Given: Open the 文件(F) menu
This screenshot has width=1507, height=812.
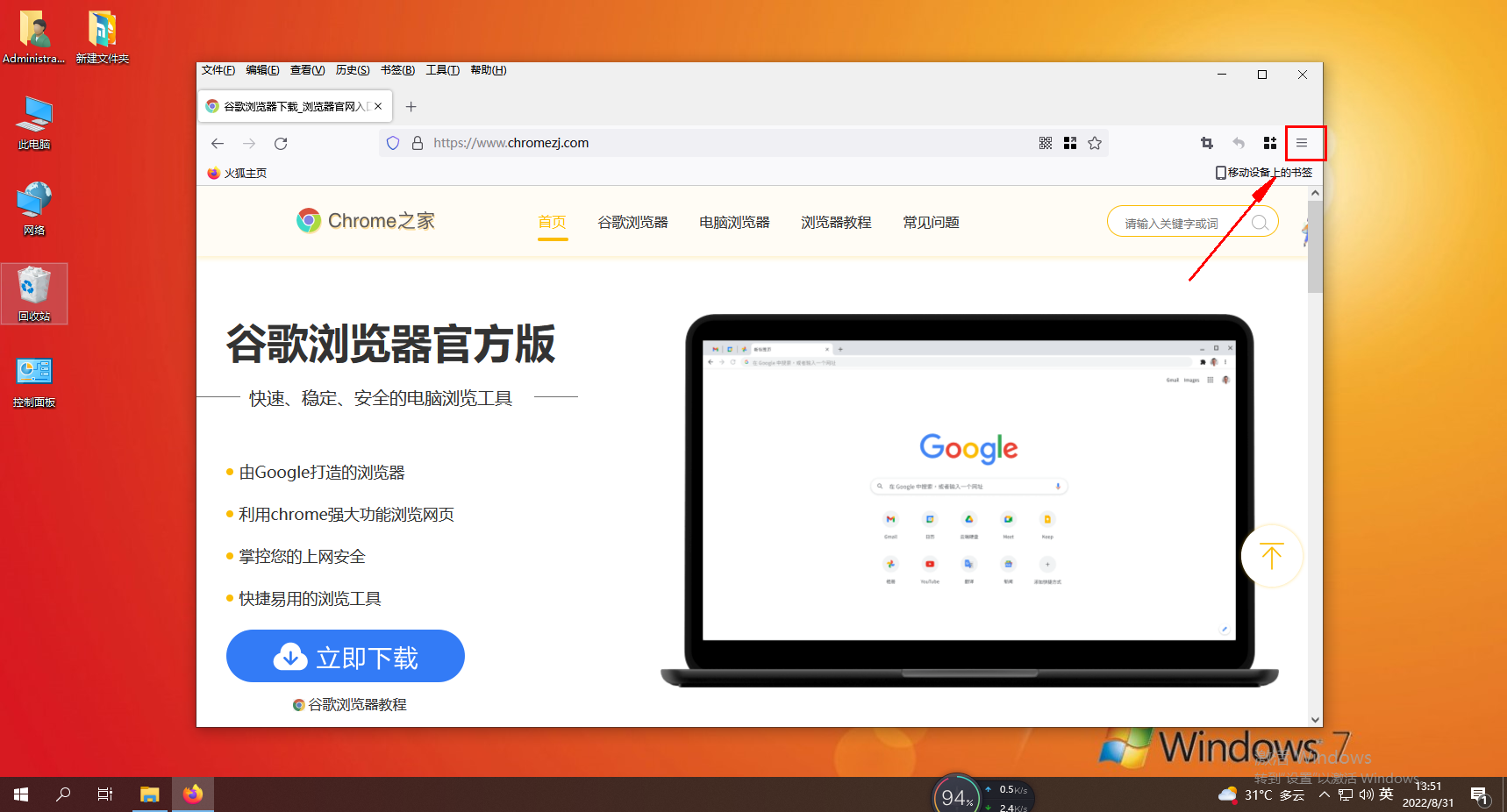Looking at the screenshot, I should point(218,70).
